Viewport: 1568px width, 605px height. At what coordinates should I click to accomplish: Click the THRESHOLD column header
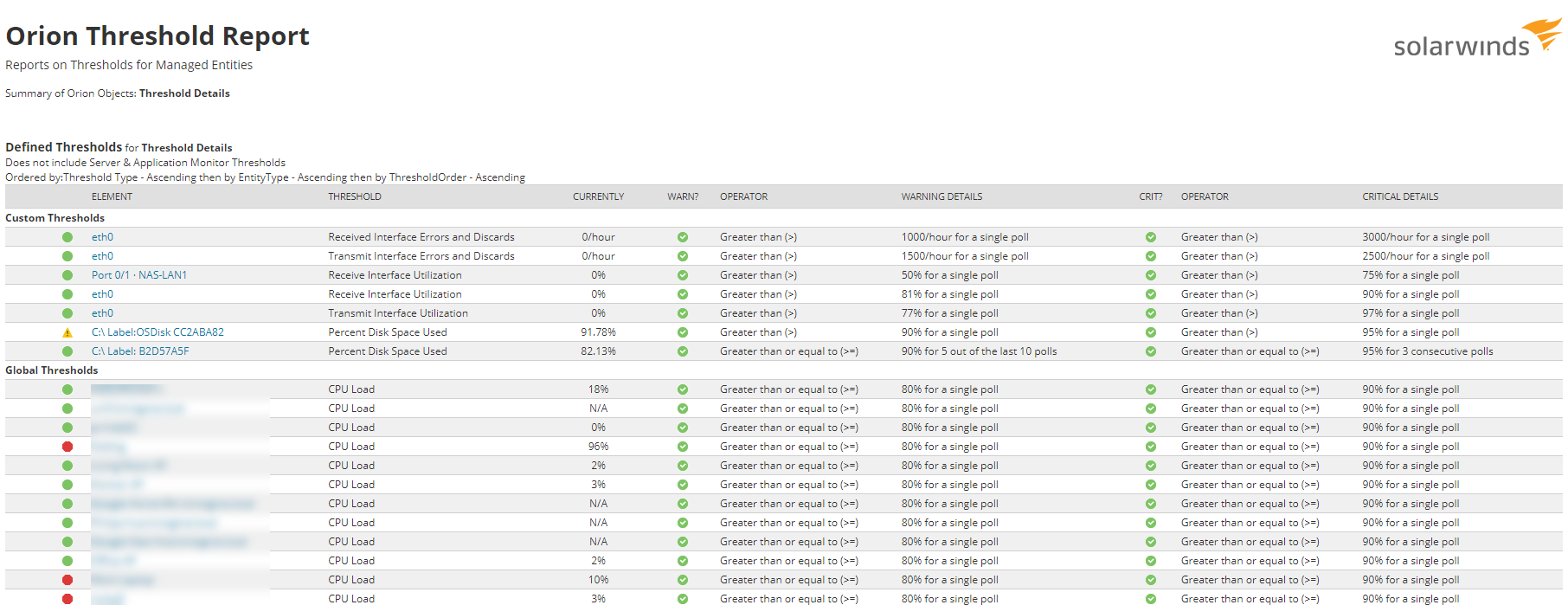pos(355,196)
